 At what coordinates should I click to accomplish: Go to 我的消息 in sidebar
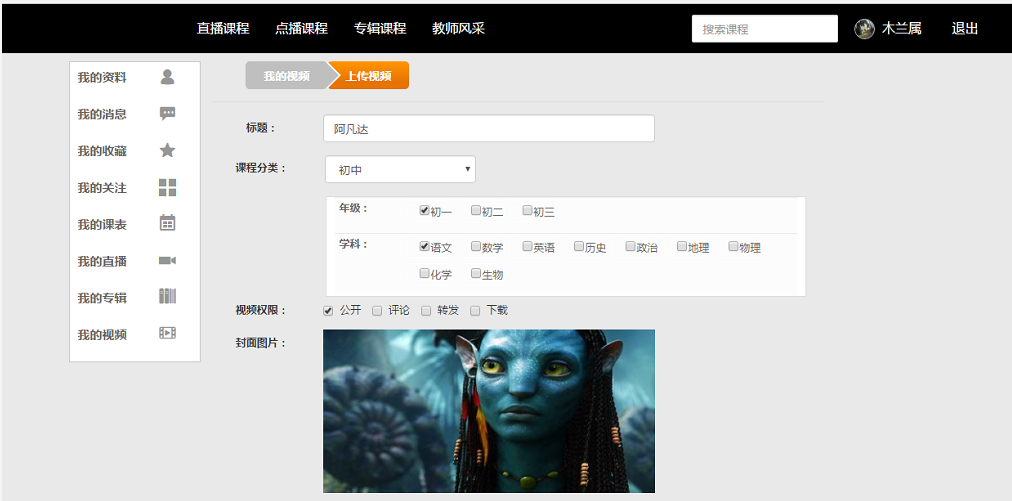(x=102, y=114)
